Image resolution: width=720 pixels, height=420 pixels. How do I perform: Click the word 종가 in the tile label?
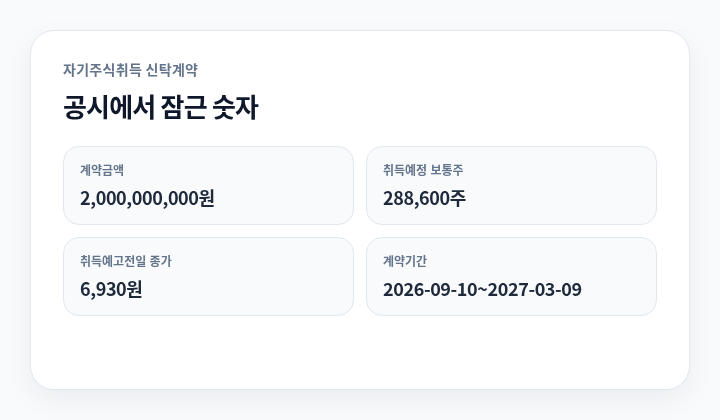click(161, 261)
